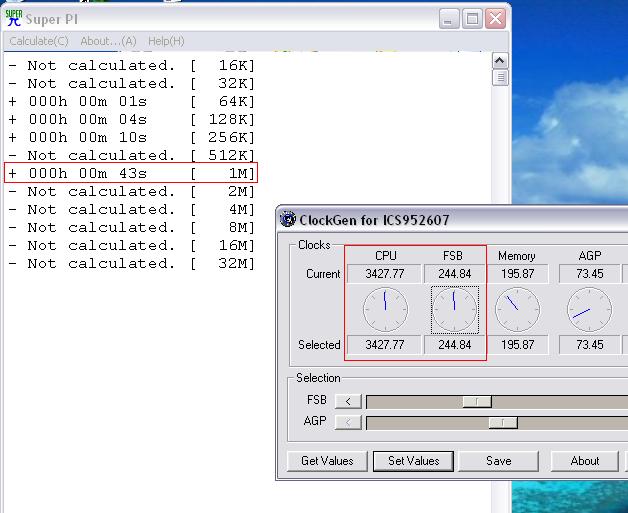Screen dimensions: 628x513
Task: Click the CPU column header in Clocks
Action: pos(386,255)
